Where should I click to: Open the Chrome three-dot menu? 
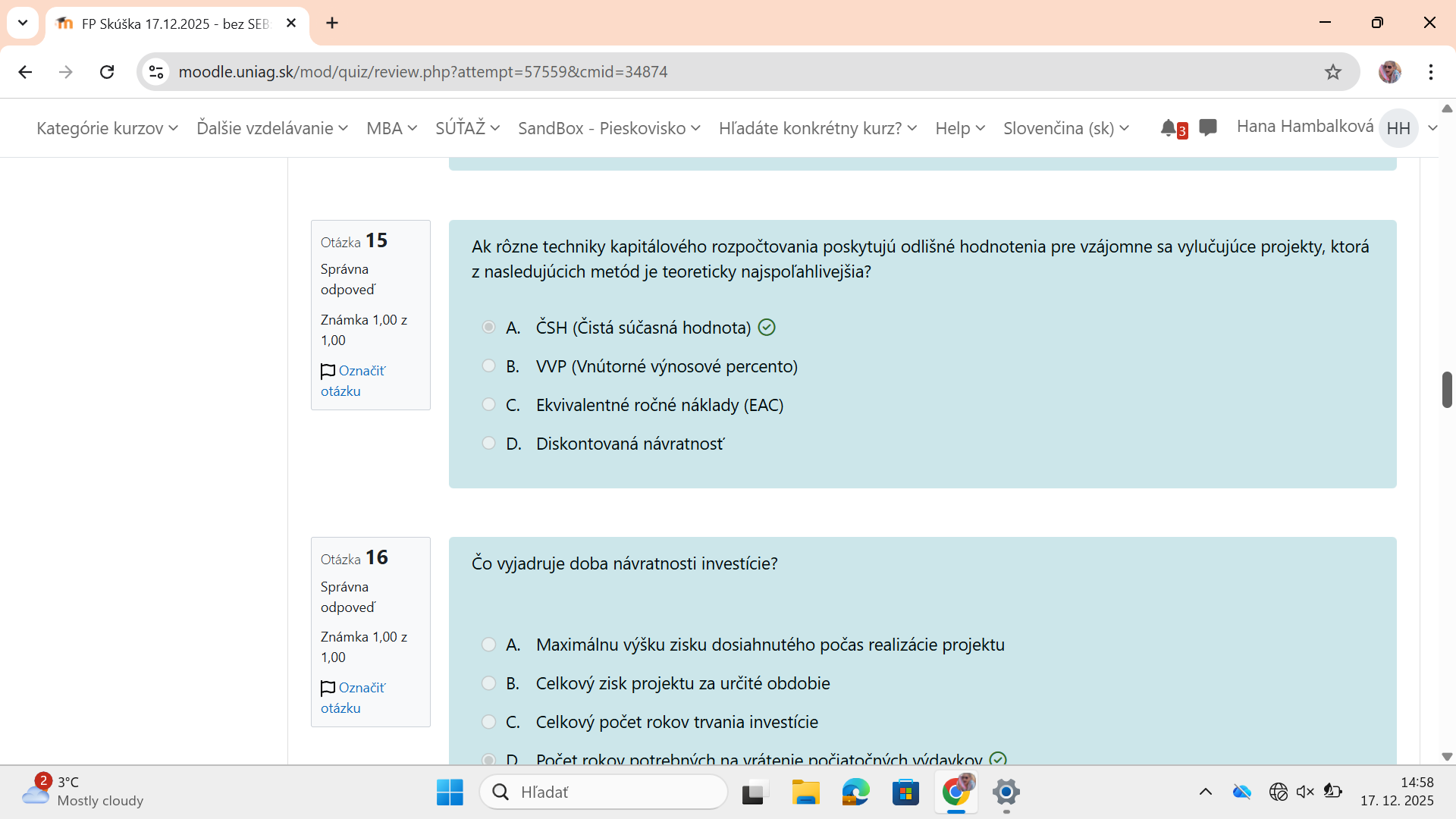[x=1430, y=72]
